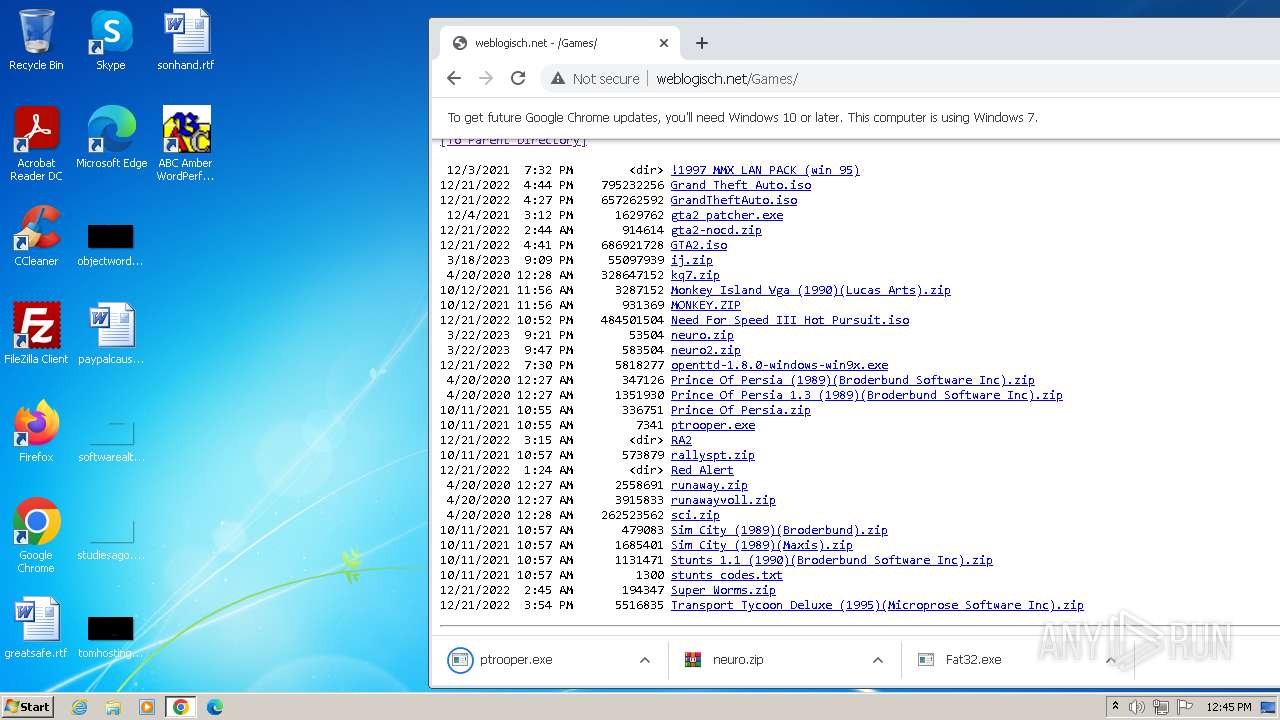1280x720 pixels.
Task: Download kq7.zip file
Action: click(x=695, y=275)
